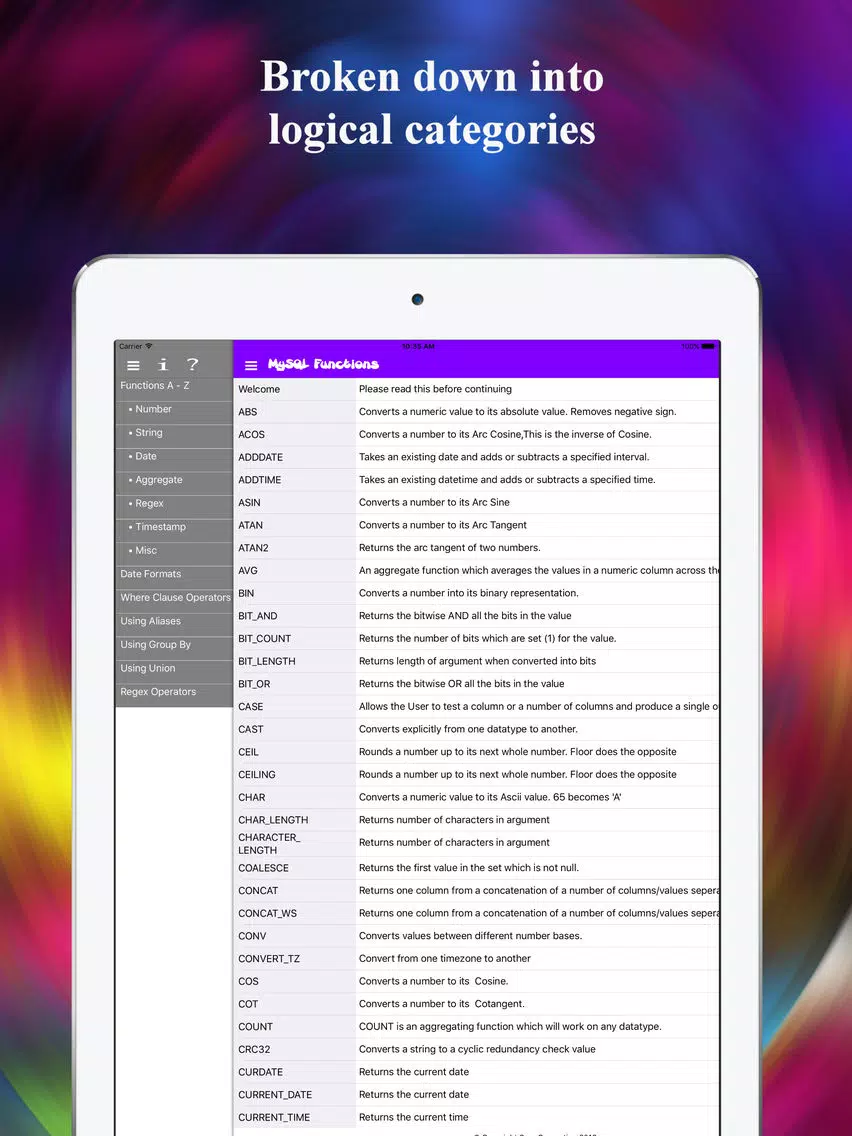Image resolution: width=852 pixels, height=1136 pixels.
Task: Select Functions A - Z in sidebar
Action: (174, 386)
